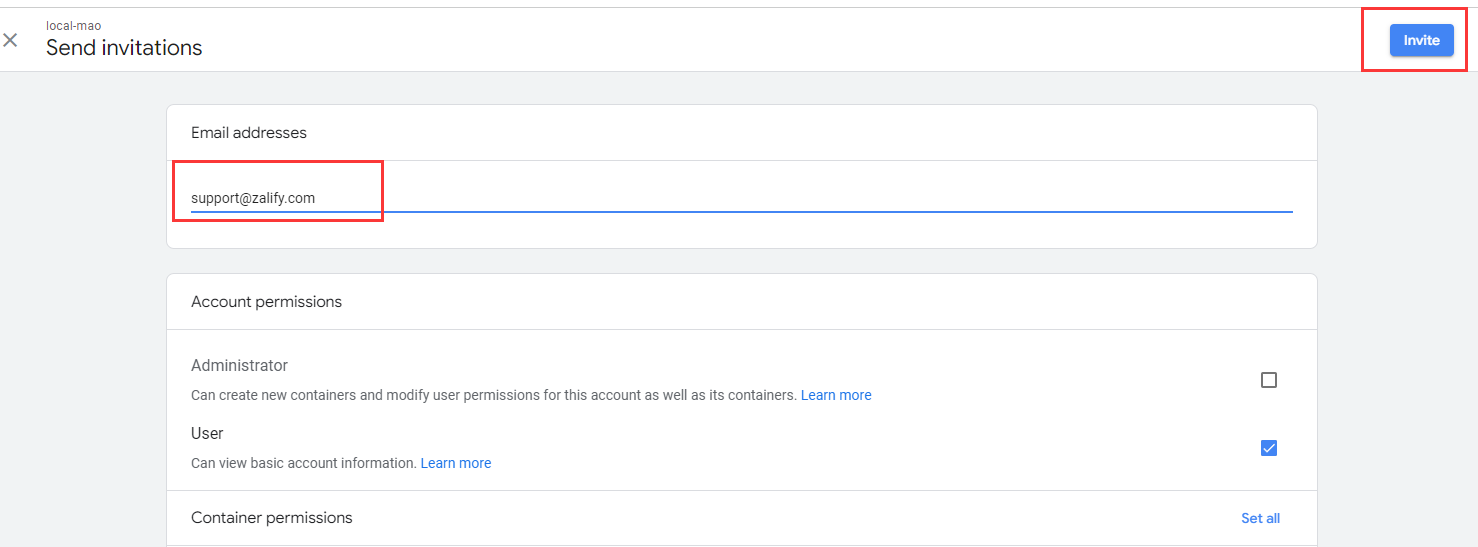The image size is (1478, 547).
Task: Click the User description 'Can view basic account information'
Action: click(x=303, y=463)
